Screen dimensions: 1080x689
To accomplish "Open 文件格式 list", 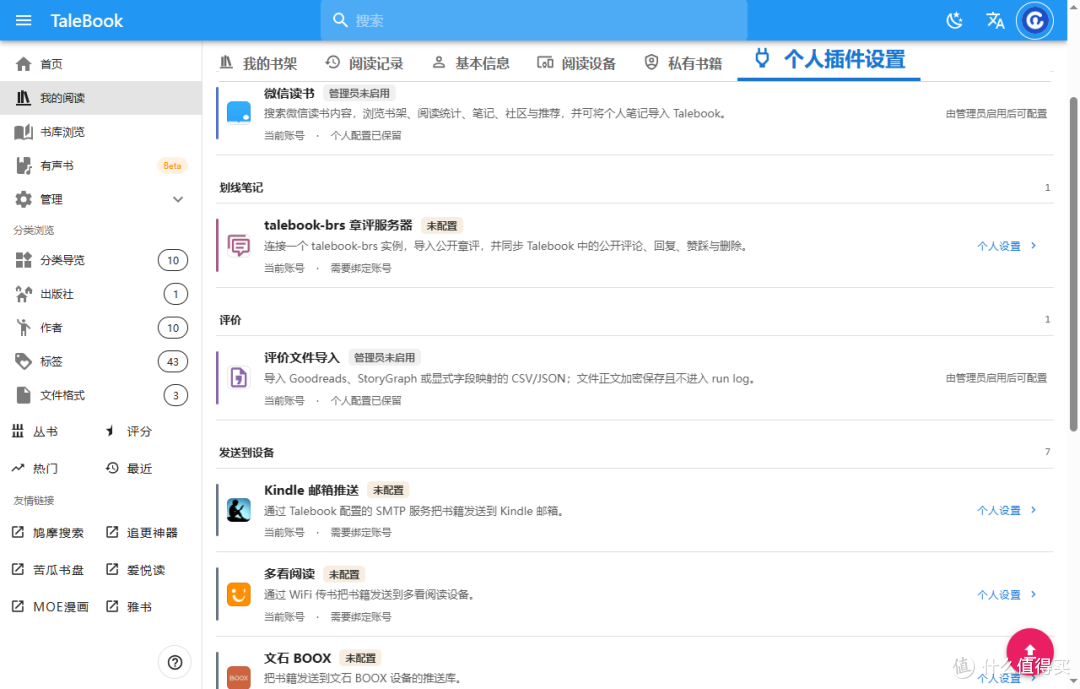I will click(x=101, y=395).
